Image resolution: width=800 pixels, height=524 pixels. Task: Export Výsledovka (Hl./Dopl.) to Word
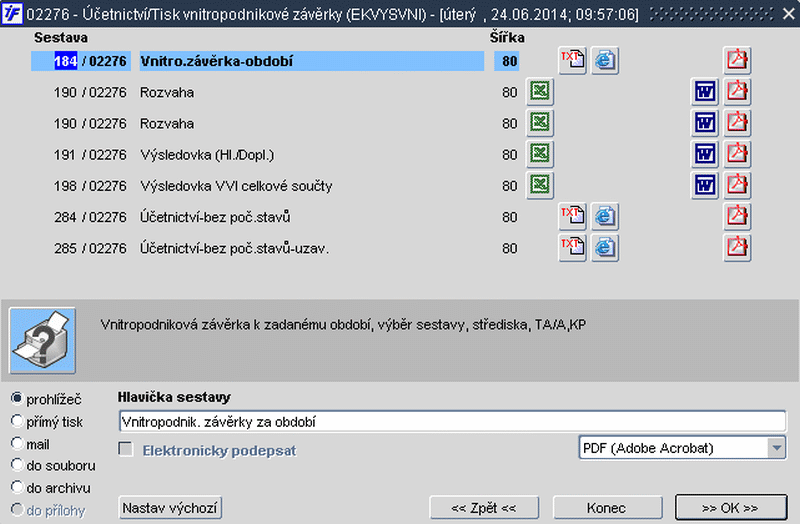705,154
